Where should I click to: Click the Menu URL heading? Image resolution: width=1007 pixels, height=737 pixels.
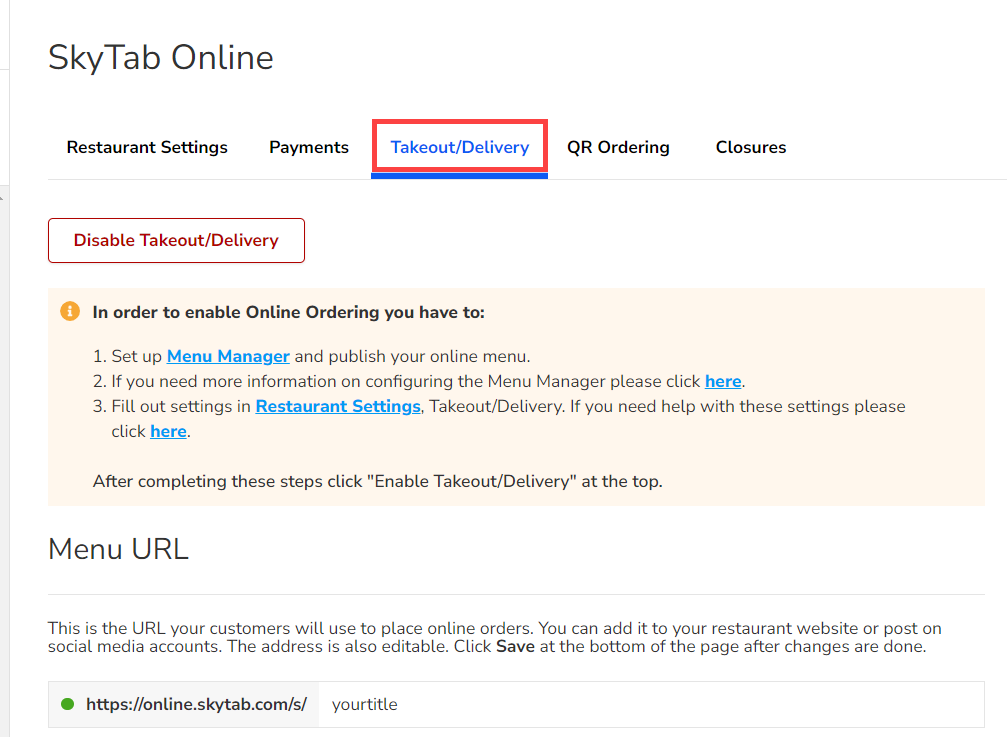[118, 550]
